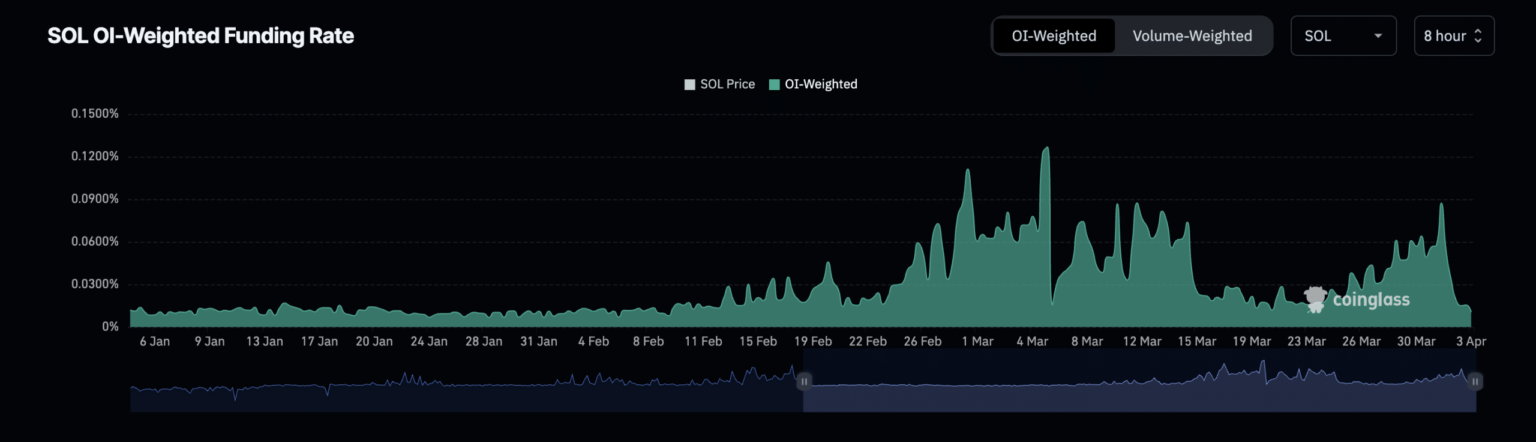
Task: Click the caret arrow in SOL selector
Action: tap(1378, 36)
